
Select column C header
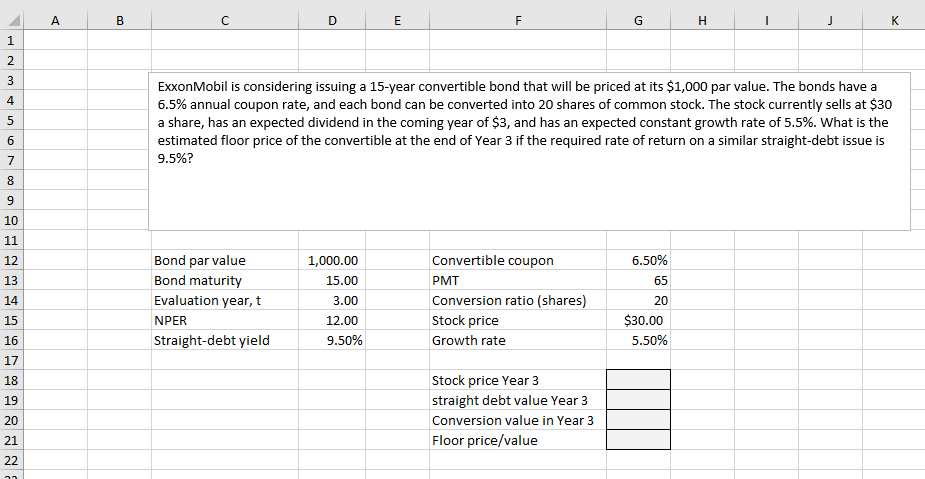click(225, 21)
